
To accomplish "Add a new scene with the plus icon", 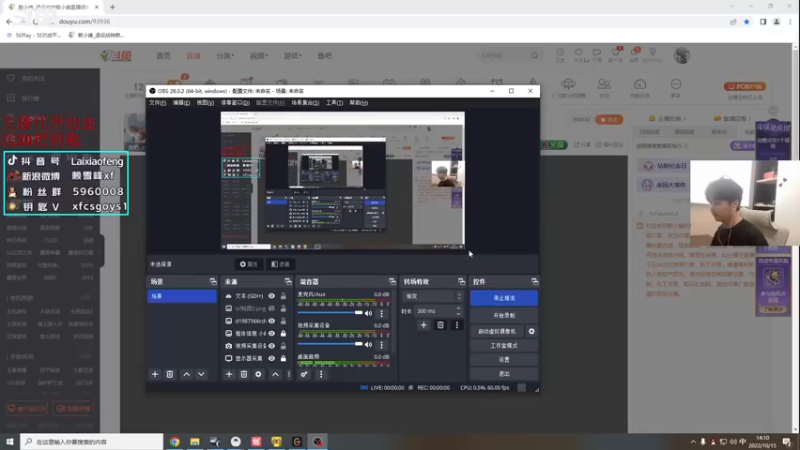I will pos(155,374).
